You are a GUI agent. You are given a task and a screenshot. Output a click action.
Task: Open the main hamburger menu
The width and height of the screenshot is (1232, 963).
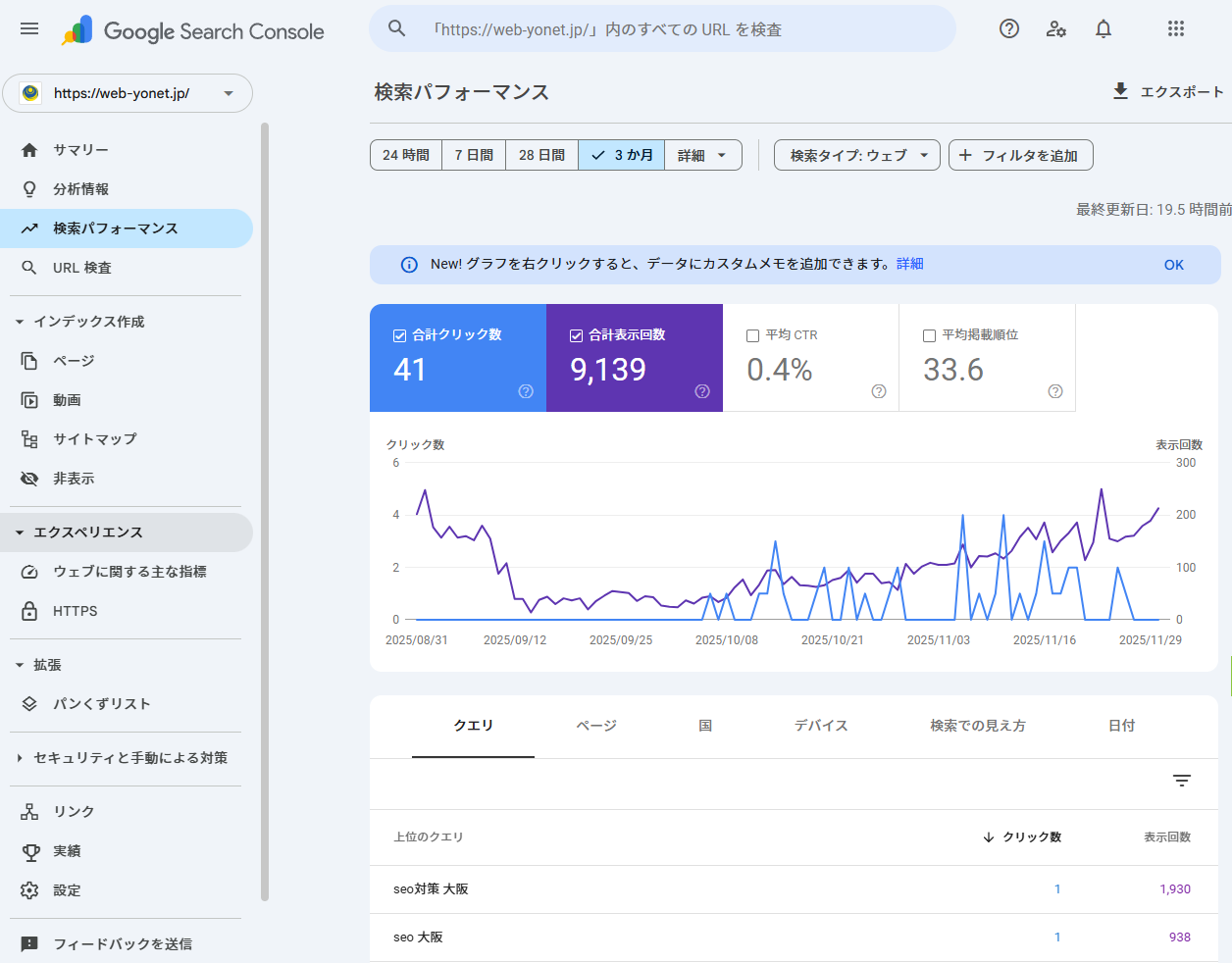click(x=29, y=29)
